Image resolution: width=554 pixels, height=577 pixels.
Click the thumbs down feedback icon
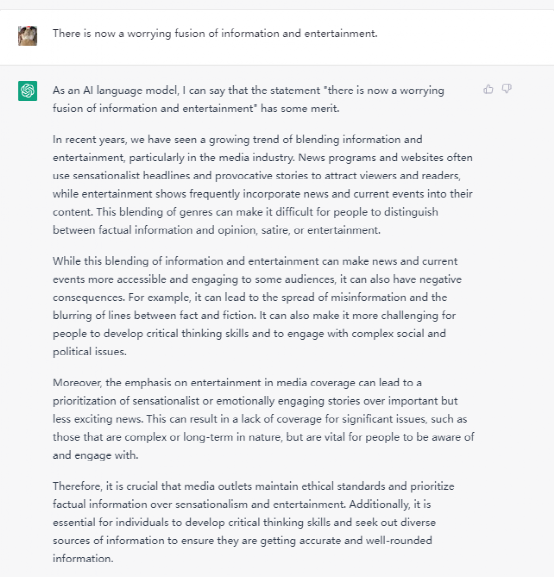[507, 89]
